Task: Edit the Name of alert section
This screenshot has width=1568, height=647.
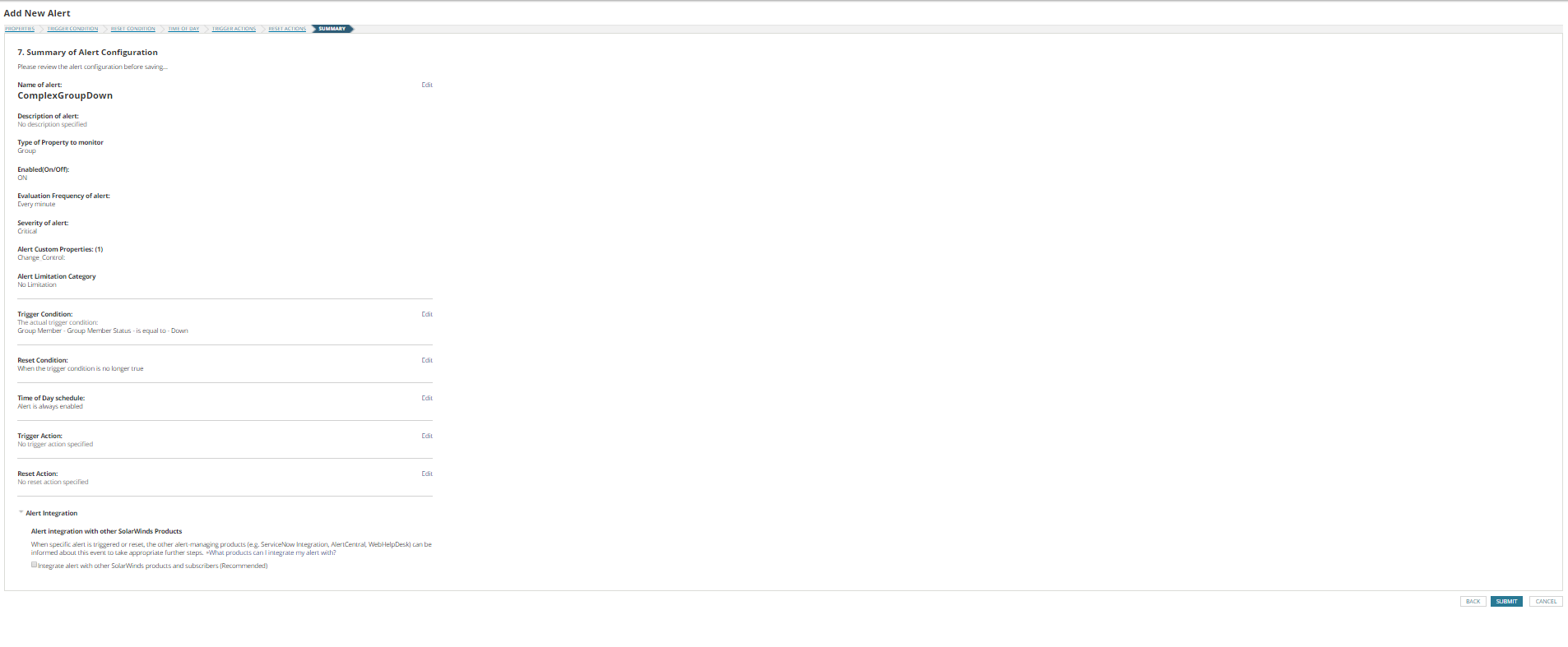Action: click(x=427, y=85)
